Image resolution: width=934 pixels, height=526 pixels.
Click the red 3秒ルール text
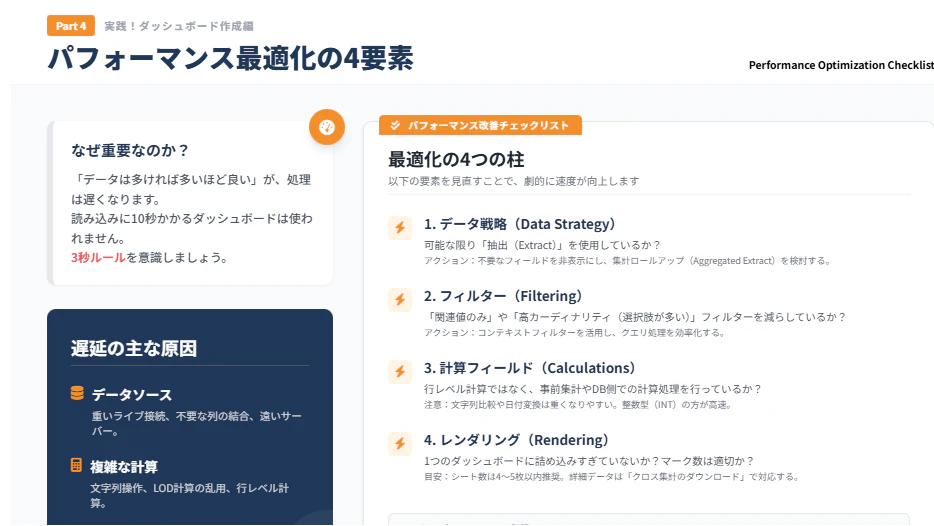(98, 257)
